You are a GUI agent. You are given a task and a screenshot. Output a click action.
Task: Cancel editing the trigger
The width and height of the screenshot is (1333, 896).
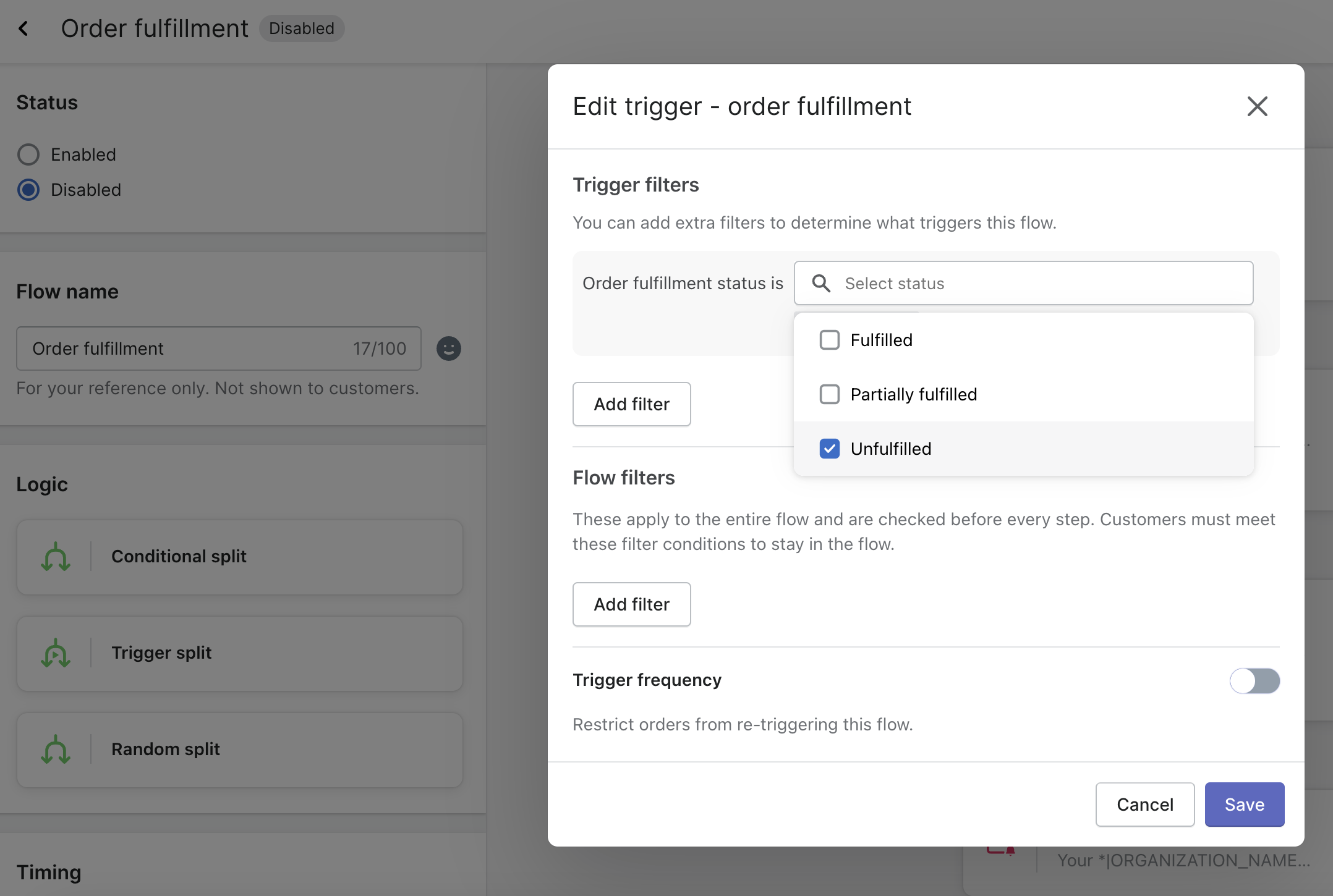pos(1144,805)
